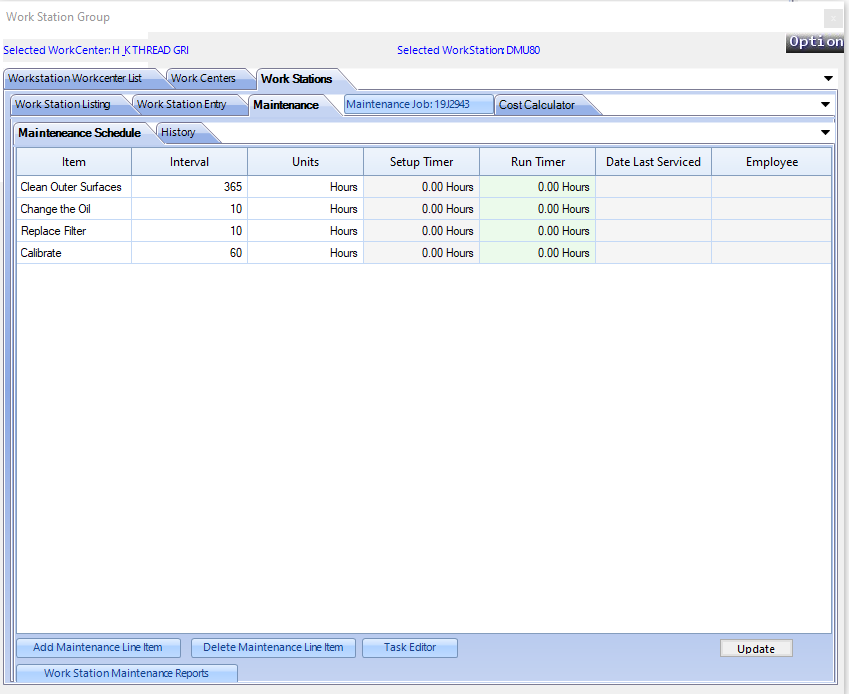Click the Interval value for Calibrate
The height and width of the screenshot is (694, 849).
pos(189,253)
